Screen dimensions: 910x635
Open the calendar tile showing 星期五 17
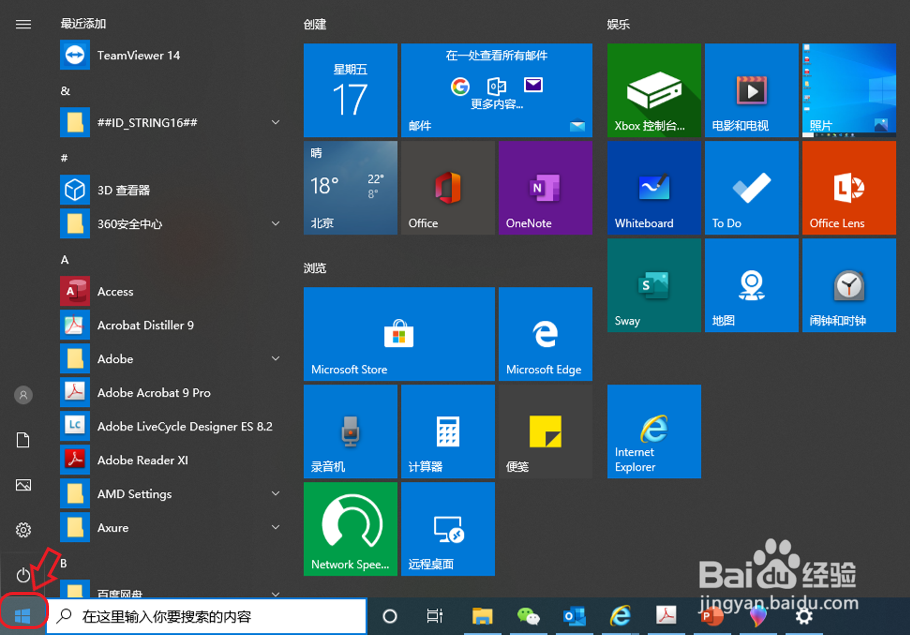pyautogui.click(x=351, y=90)
